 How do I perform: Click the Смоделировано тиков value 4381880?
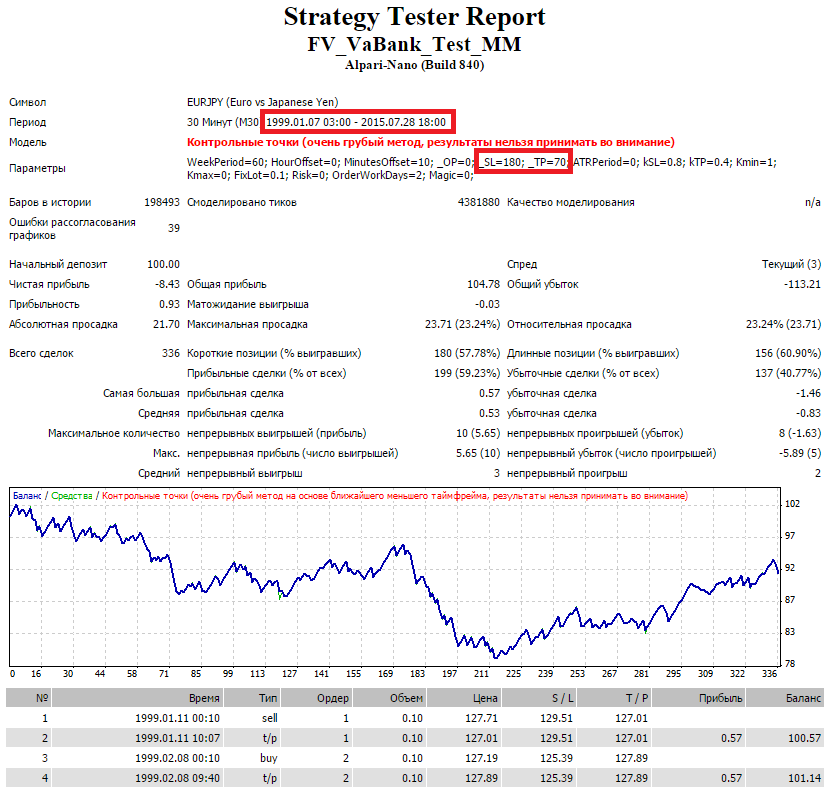(x=478, y=203)
